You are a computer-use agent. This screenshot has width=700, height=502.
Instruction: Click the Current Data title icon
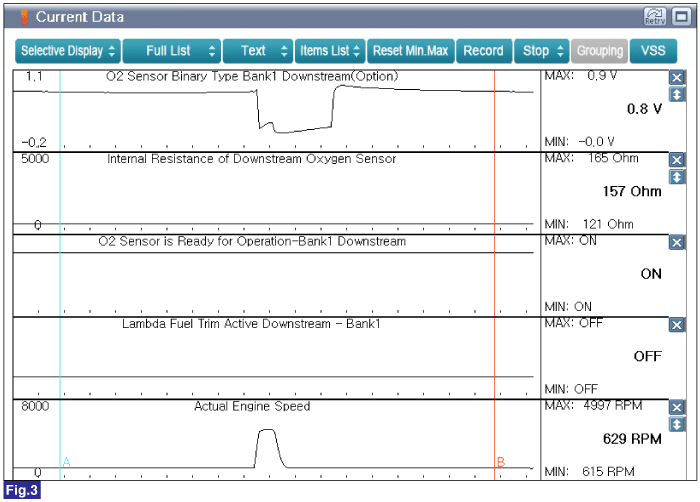pos(24,17)
